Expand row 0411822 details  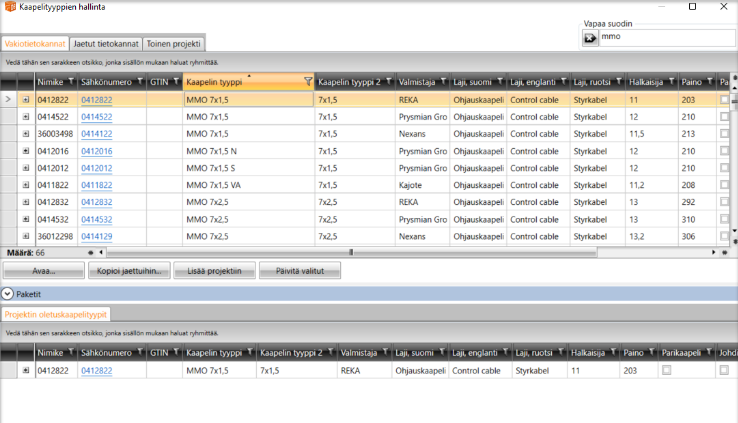pos(26,185)
